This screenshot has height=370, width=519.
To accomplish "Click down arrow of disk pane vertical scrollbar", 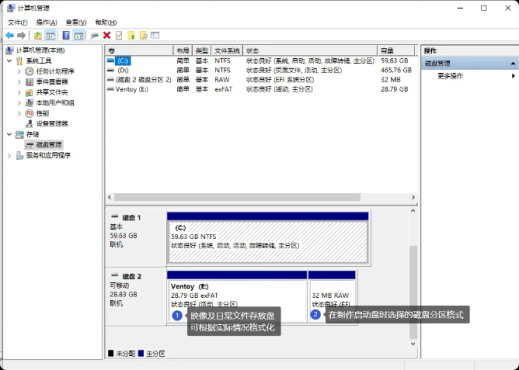I will [x=413, y=344].
